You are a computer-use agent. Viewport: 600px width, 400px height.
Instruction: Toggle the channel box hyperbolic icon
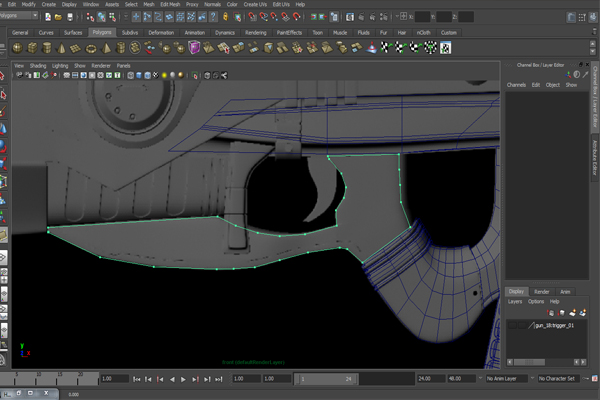click(x=585, y=75)
